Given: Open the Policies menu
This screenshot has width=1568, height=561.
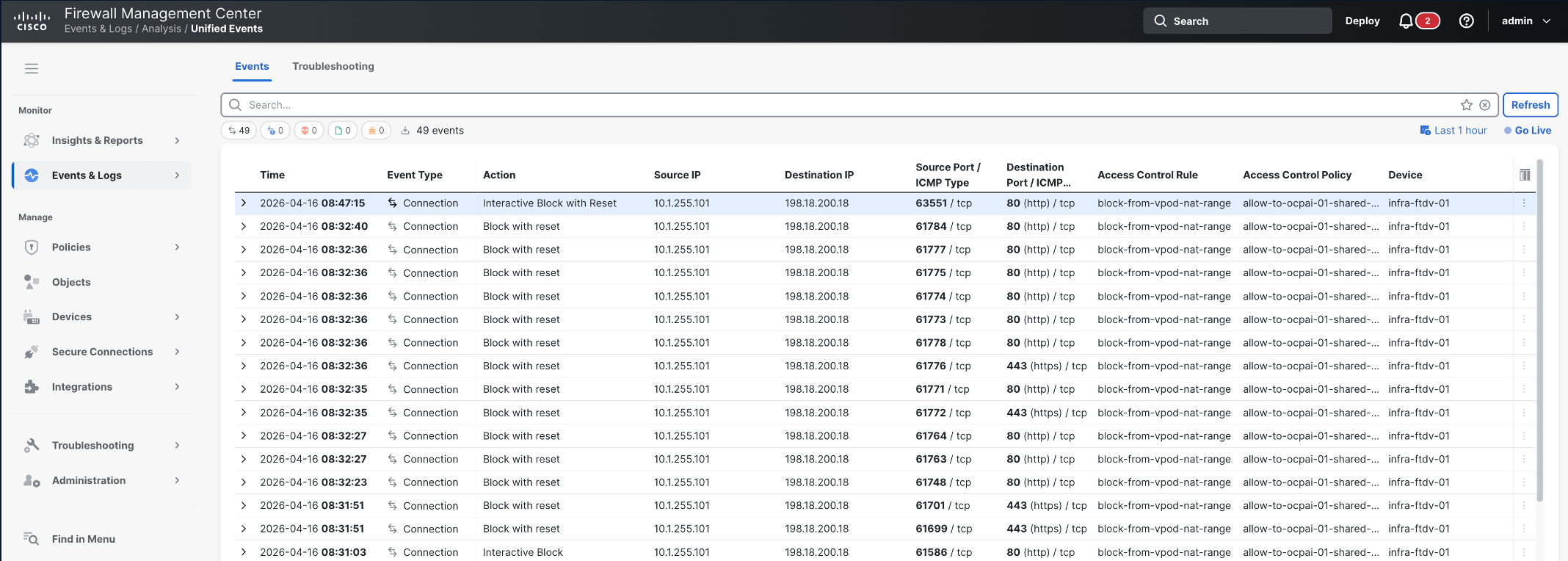Looking at the screenshot, I should (x=102, y=247).
